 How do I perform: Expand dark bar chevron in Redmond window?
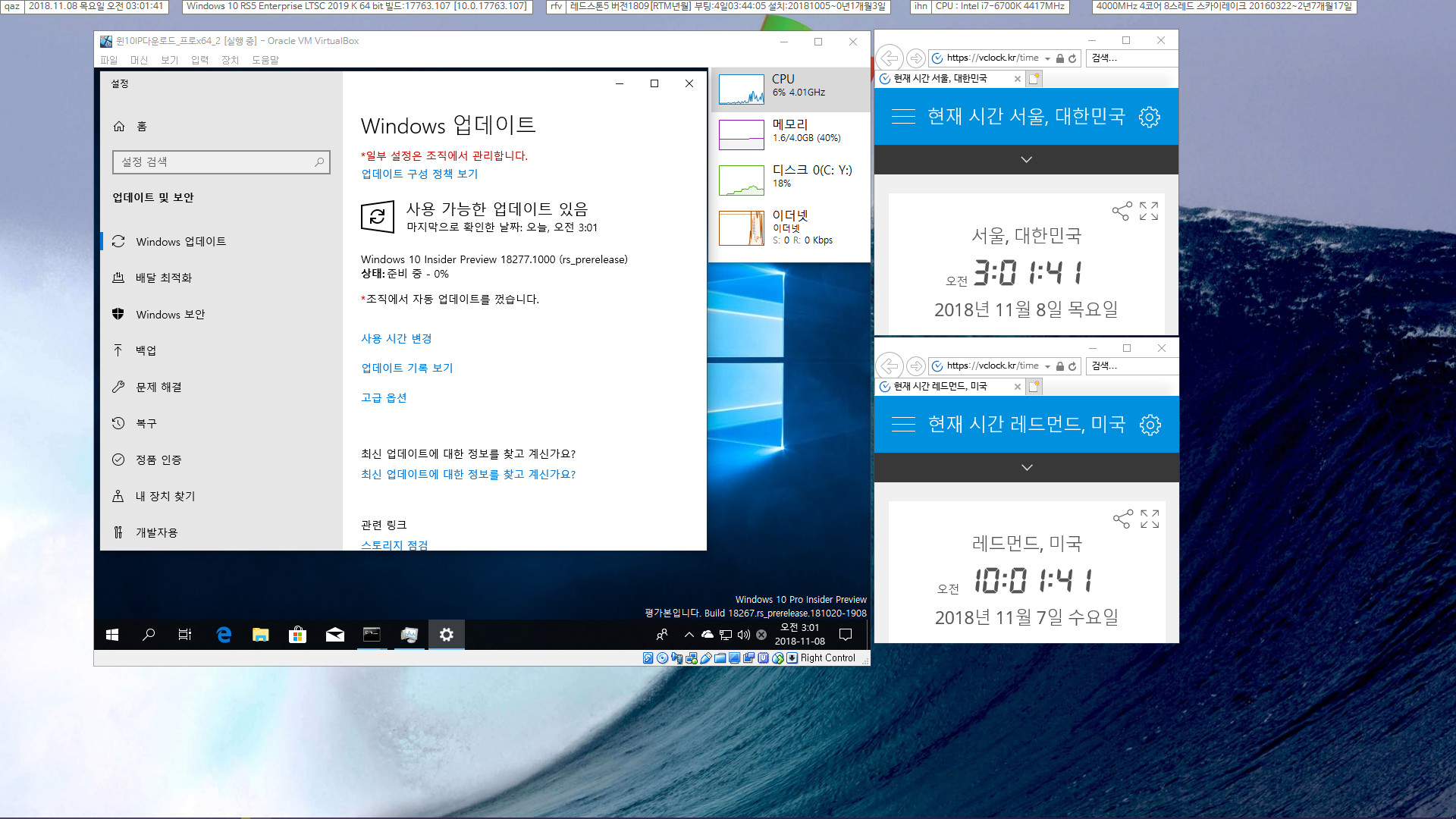click(1027, 468)
